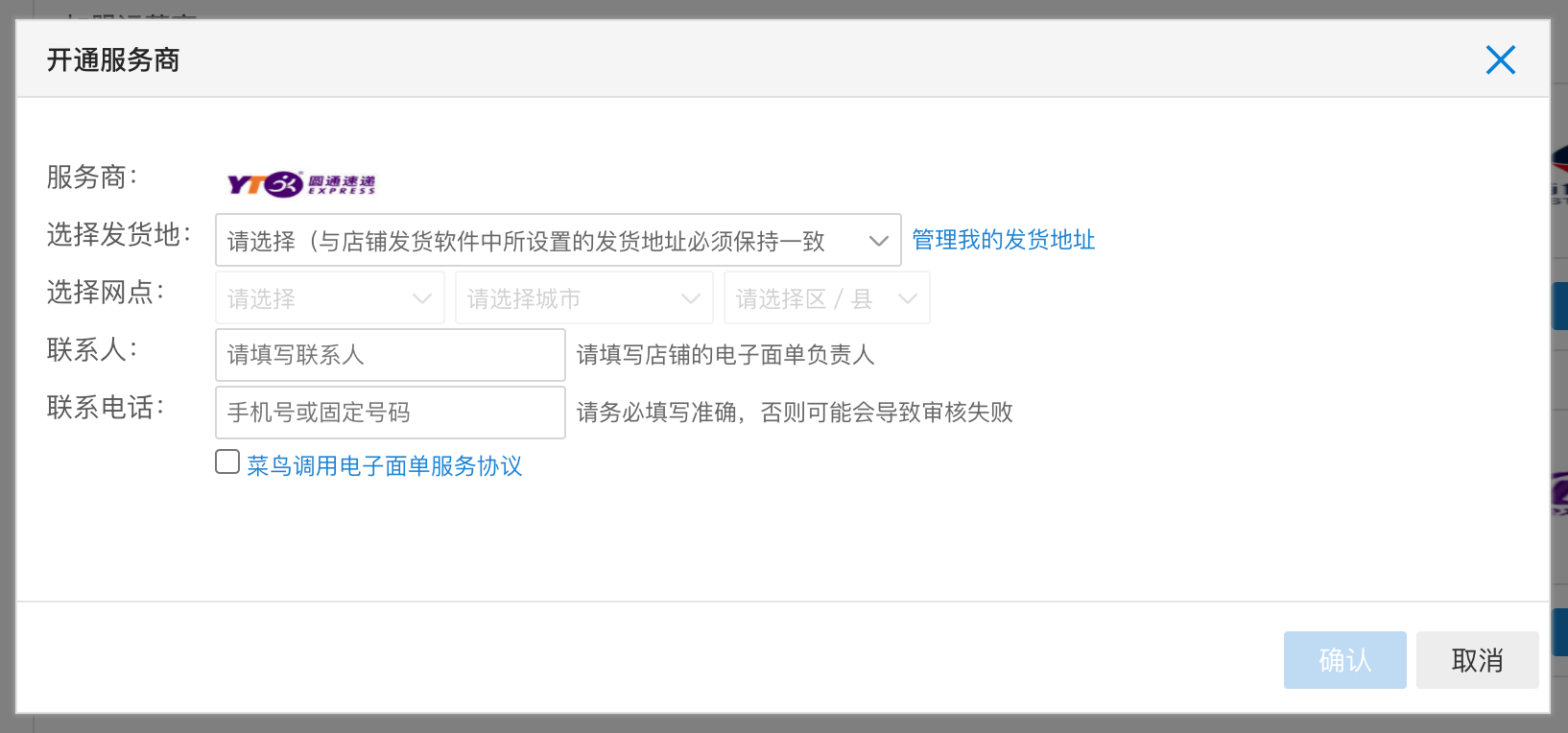The width and height of the screenshot is (1568, 733).
Task: Expand the 请选择区 / 县 dropdown
Action: [826, 298]
